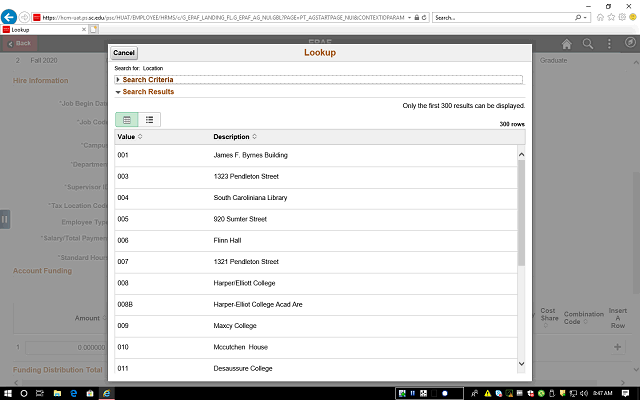Screen dimensions: 640x400
Task: Open File Explorer from the taskbar
Action: pyautogui.click(x=57, y=393)
